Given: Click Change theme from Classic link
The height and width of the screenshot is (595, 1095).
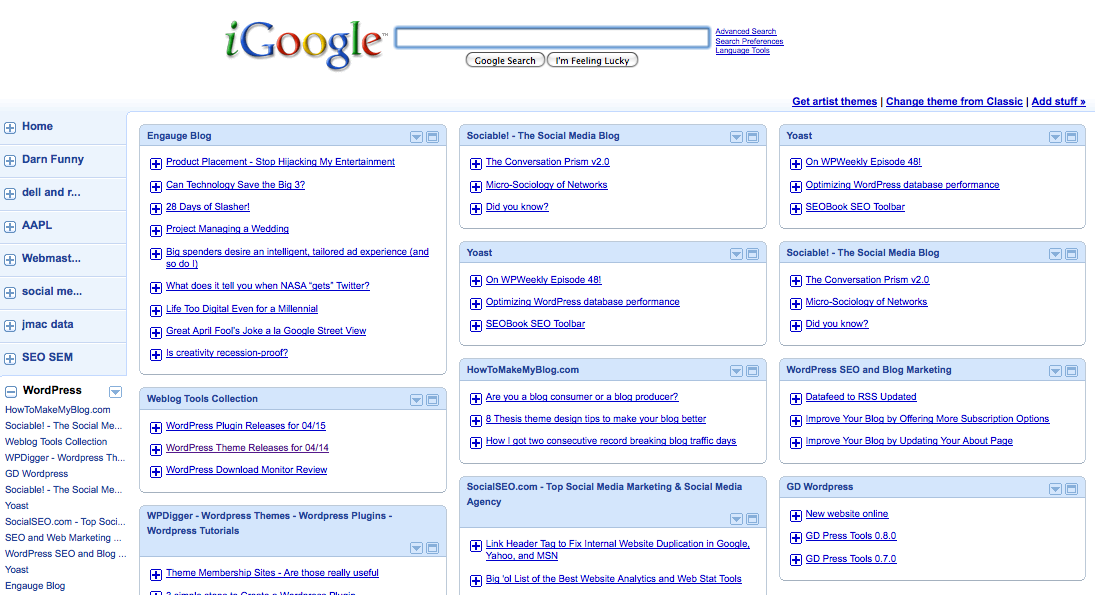Looking at the screenshot, I should point(954,101).
